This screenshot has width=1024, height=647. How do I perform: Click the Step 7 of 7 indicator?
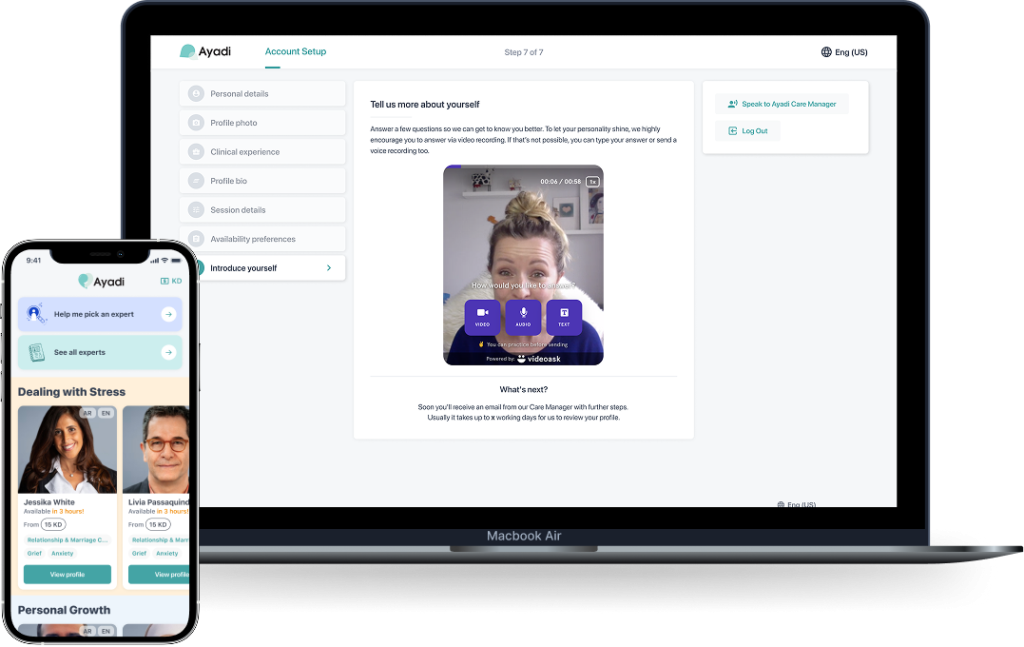point(524,52)
